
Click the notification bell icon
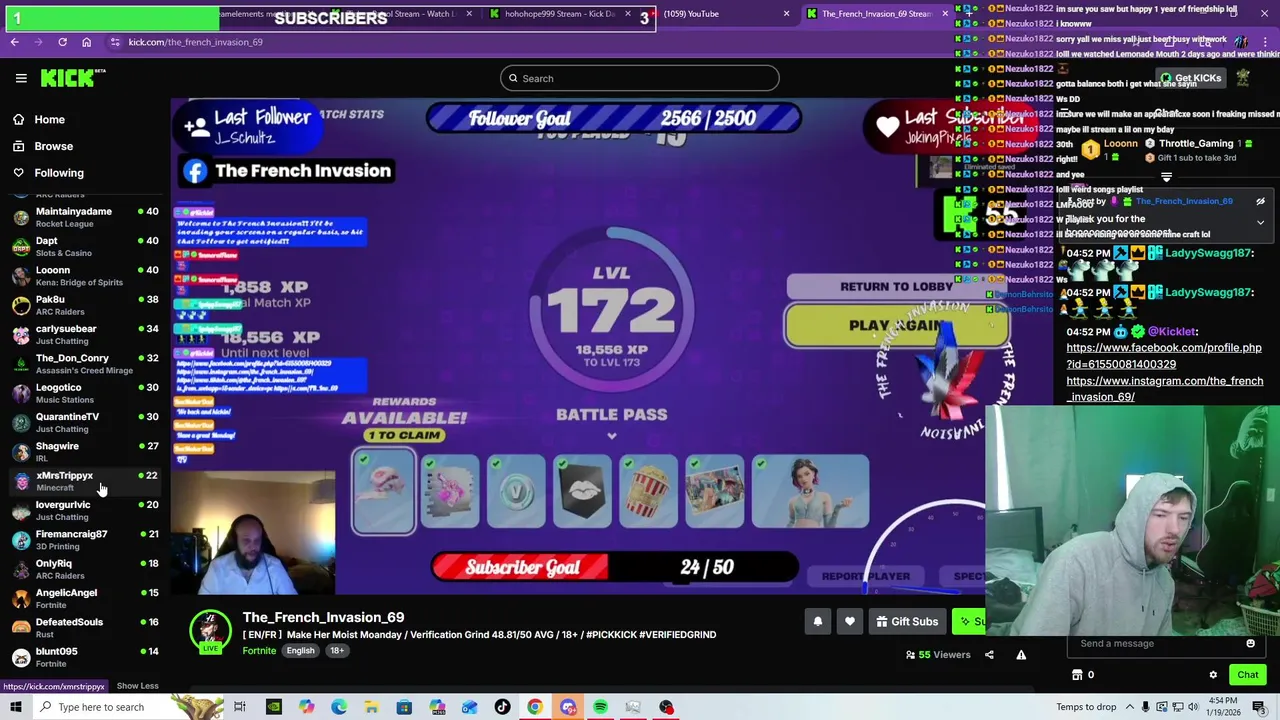818,622
